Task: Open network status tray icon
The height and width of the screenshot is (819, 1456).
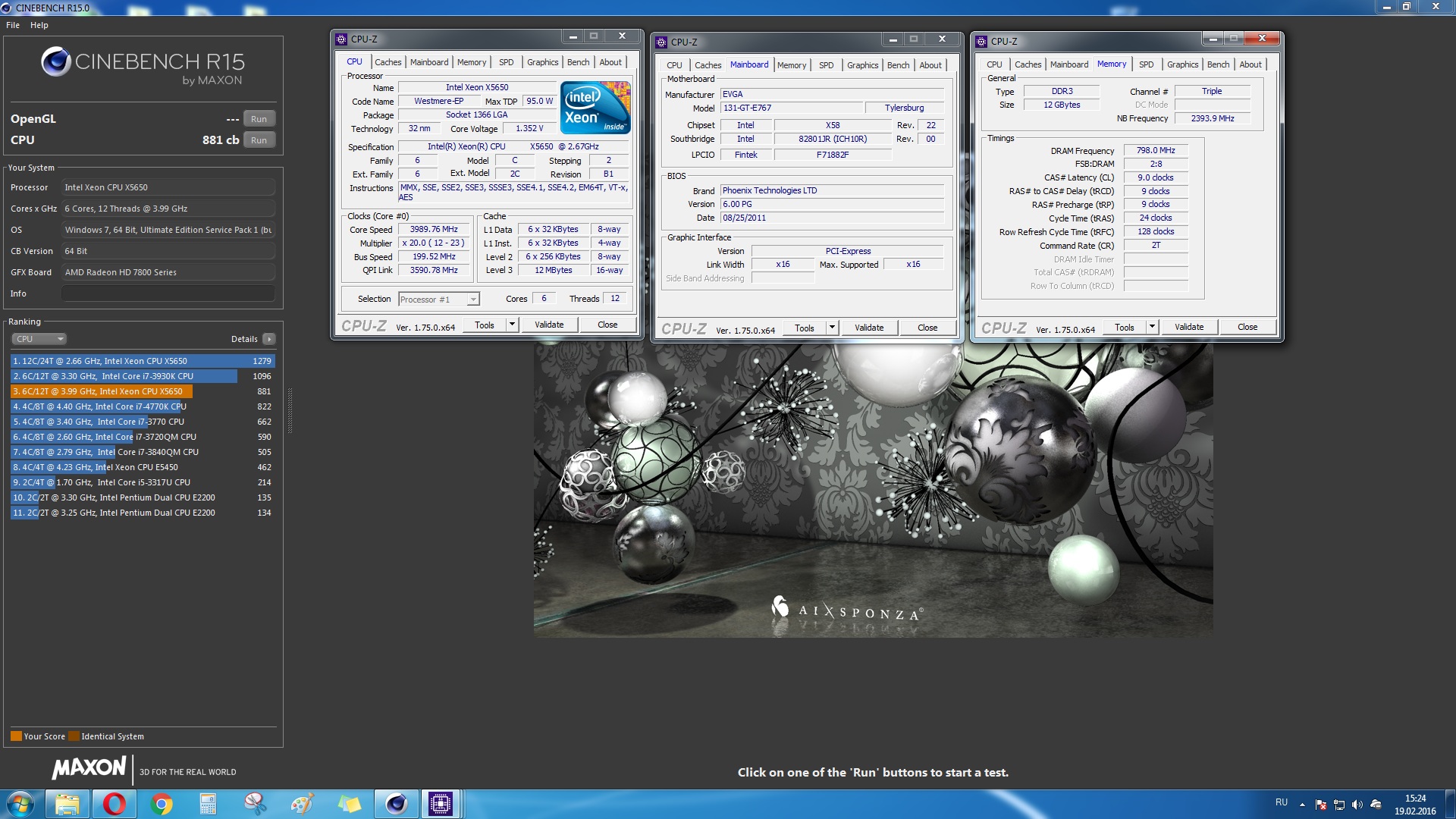Action: pos(1339,805)
